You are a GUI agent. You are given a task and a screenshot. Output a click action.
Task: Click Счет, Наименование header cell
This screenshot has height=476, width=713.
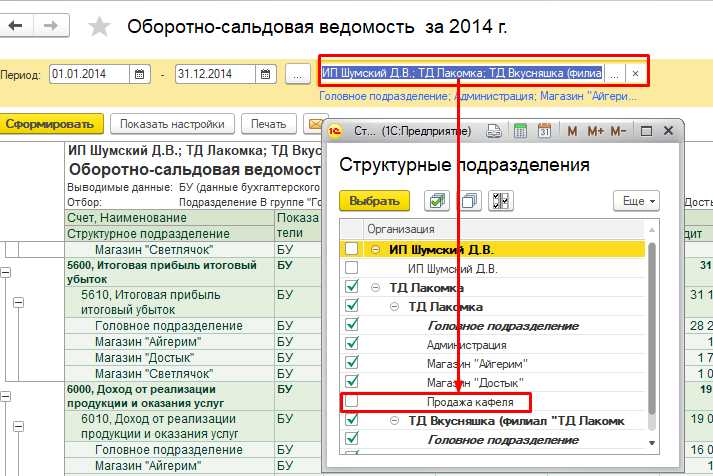click(169, 218)
